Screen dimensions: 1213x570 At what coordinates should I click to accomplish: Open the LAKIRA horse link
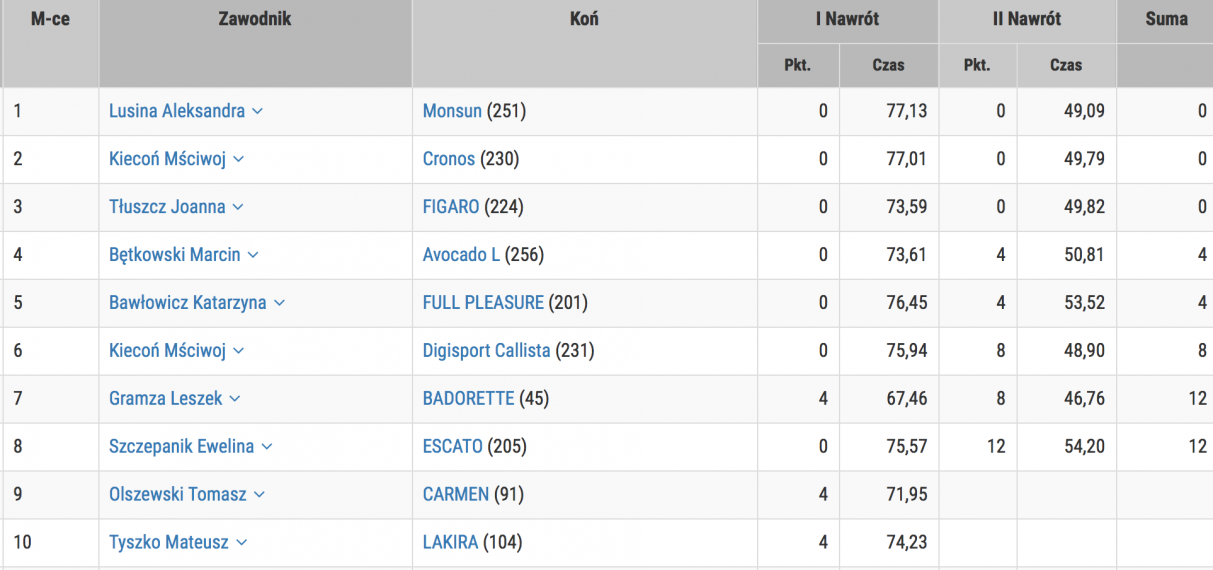coord(450,542)
